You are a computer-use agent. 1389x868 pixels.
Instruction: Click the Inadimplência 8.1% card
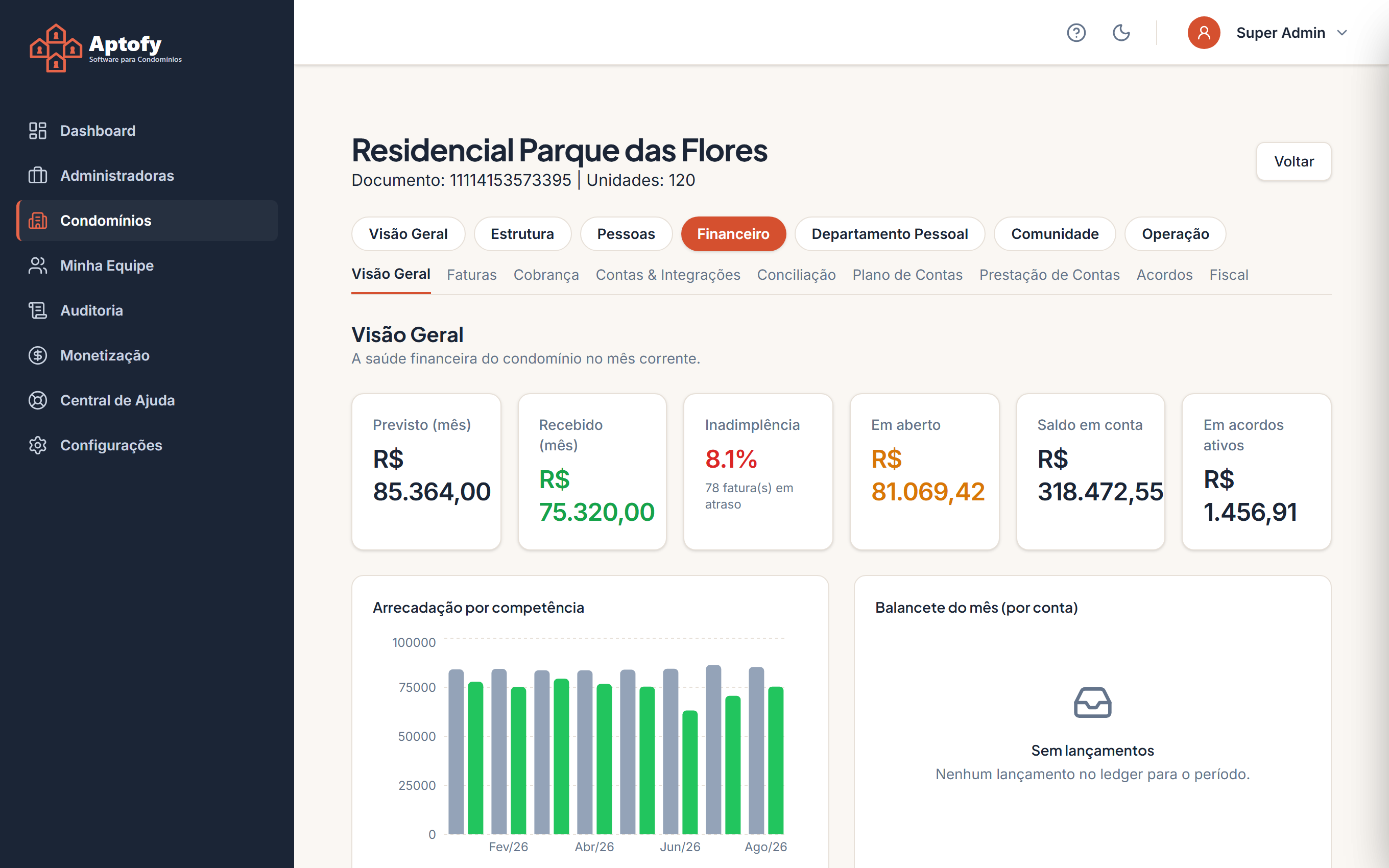coord(758,472)
